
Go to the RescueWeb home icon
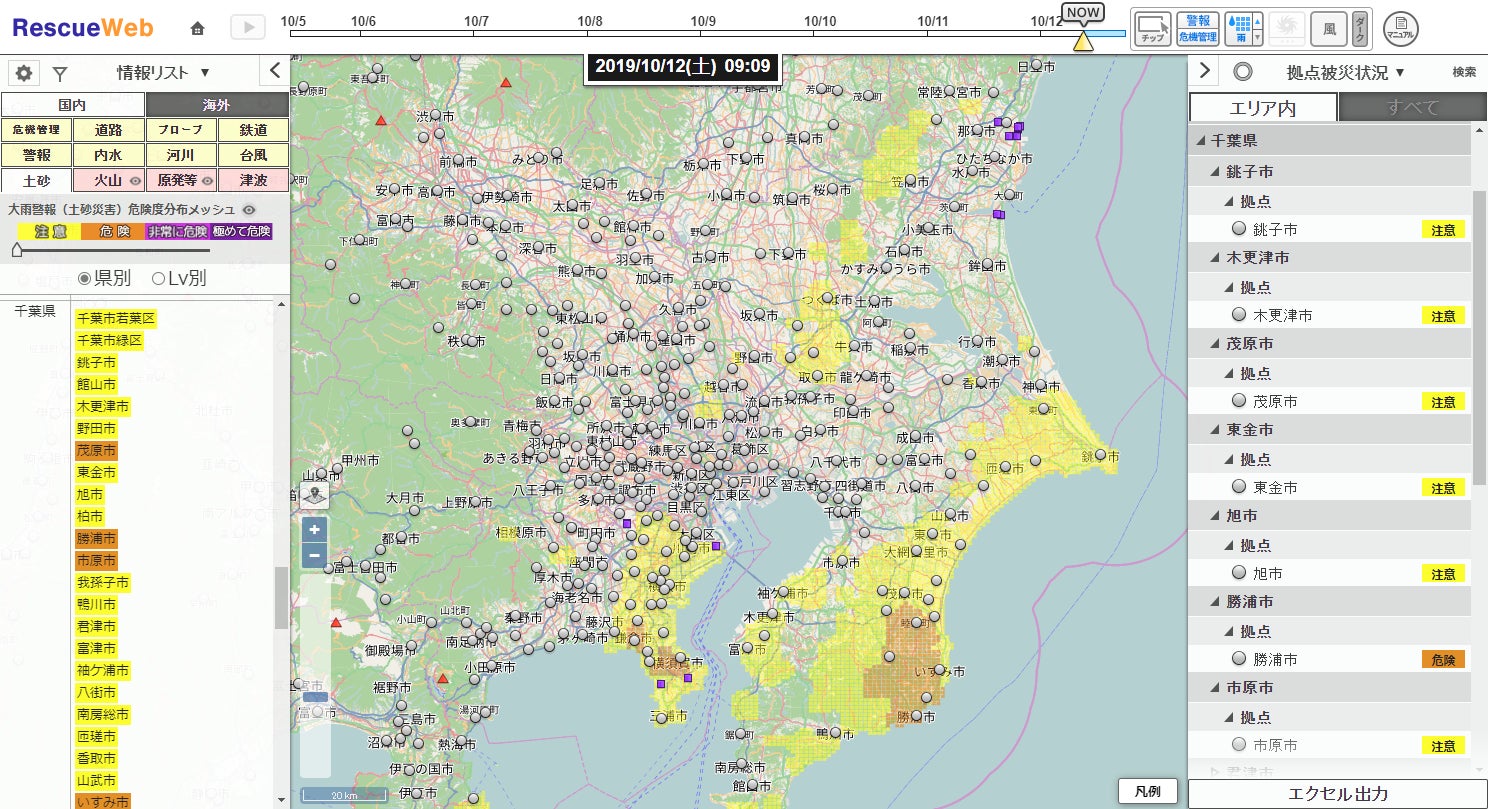(x=198, y=28)
